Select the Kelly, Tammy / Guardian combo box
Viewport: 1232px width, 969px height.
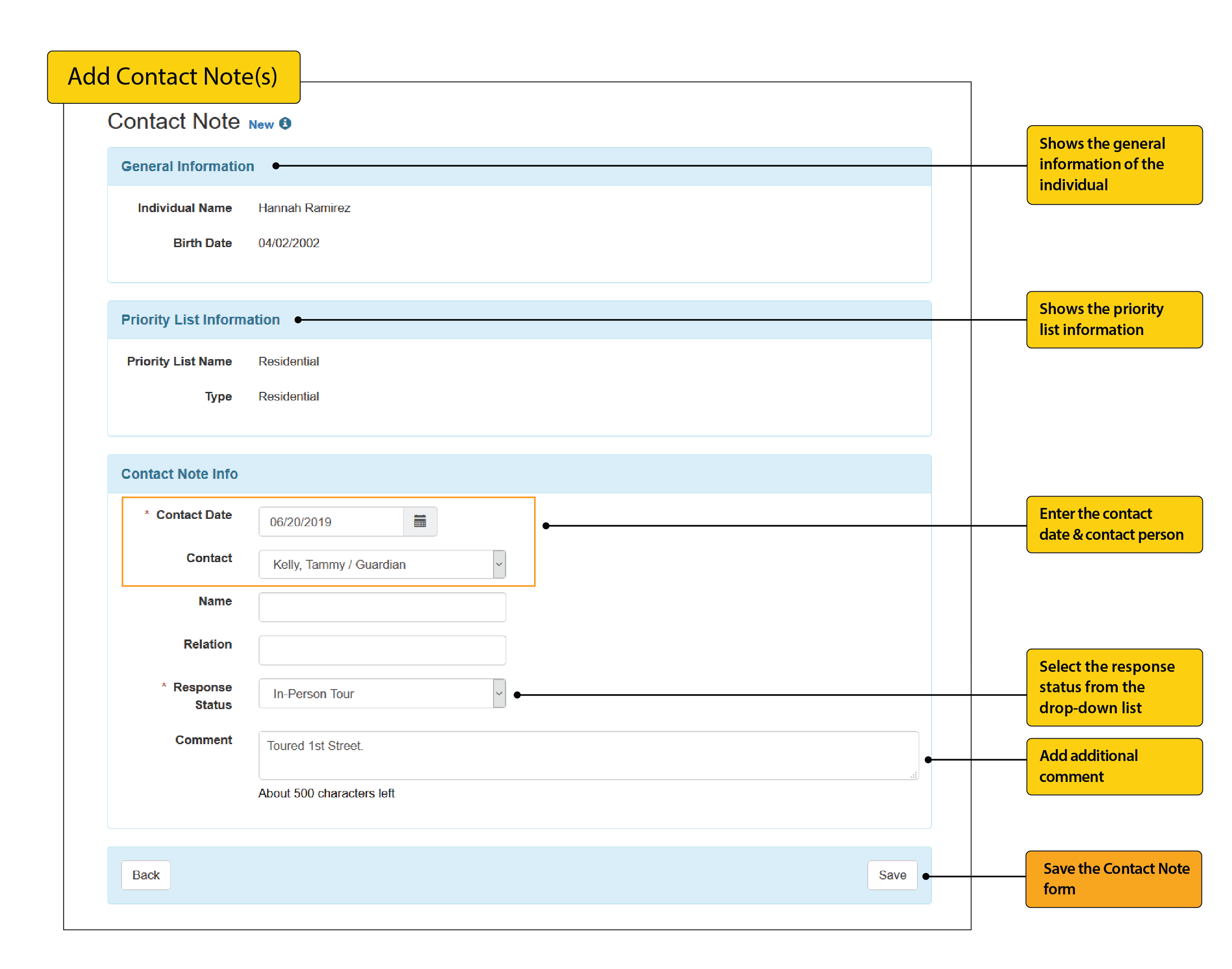[376, 564]
